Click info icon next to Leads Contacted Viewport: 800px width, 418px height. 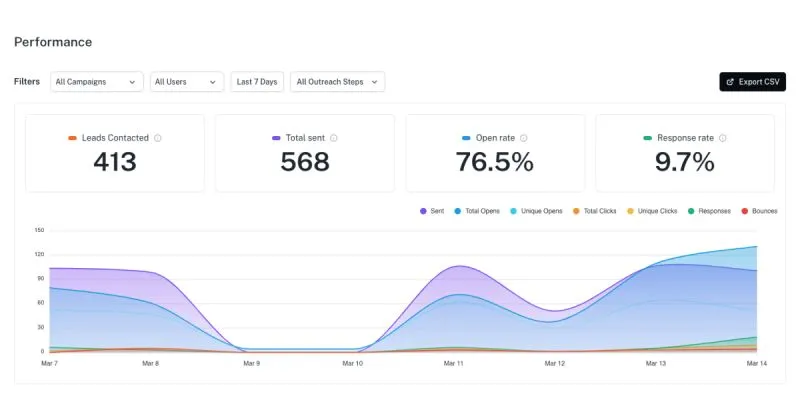pos(158,138)
